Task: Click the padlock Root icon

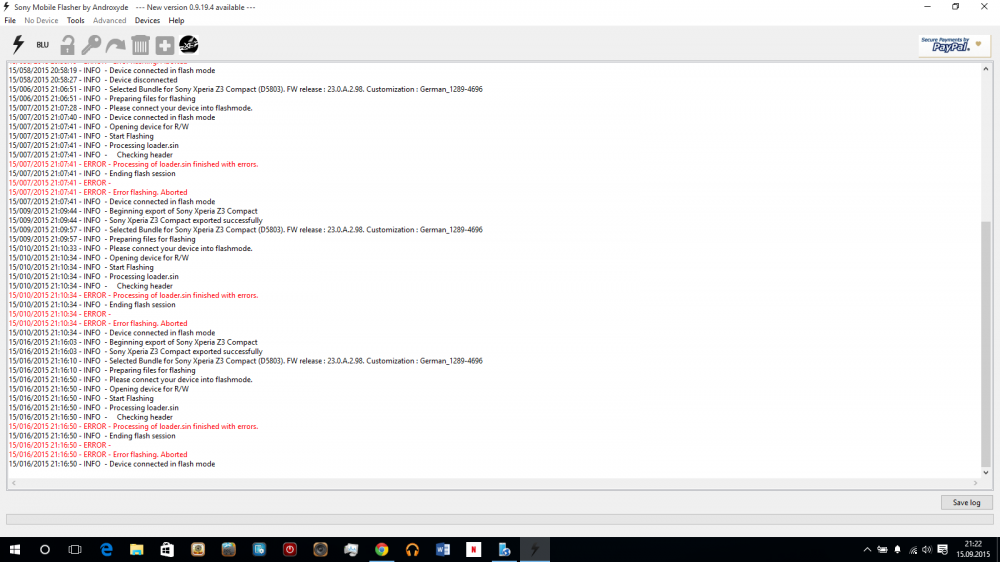Action: [x=67, y=45]
